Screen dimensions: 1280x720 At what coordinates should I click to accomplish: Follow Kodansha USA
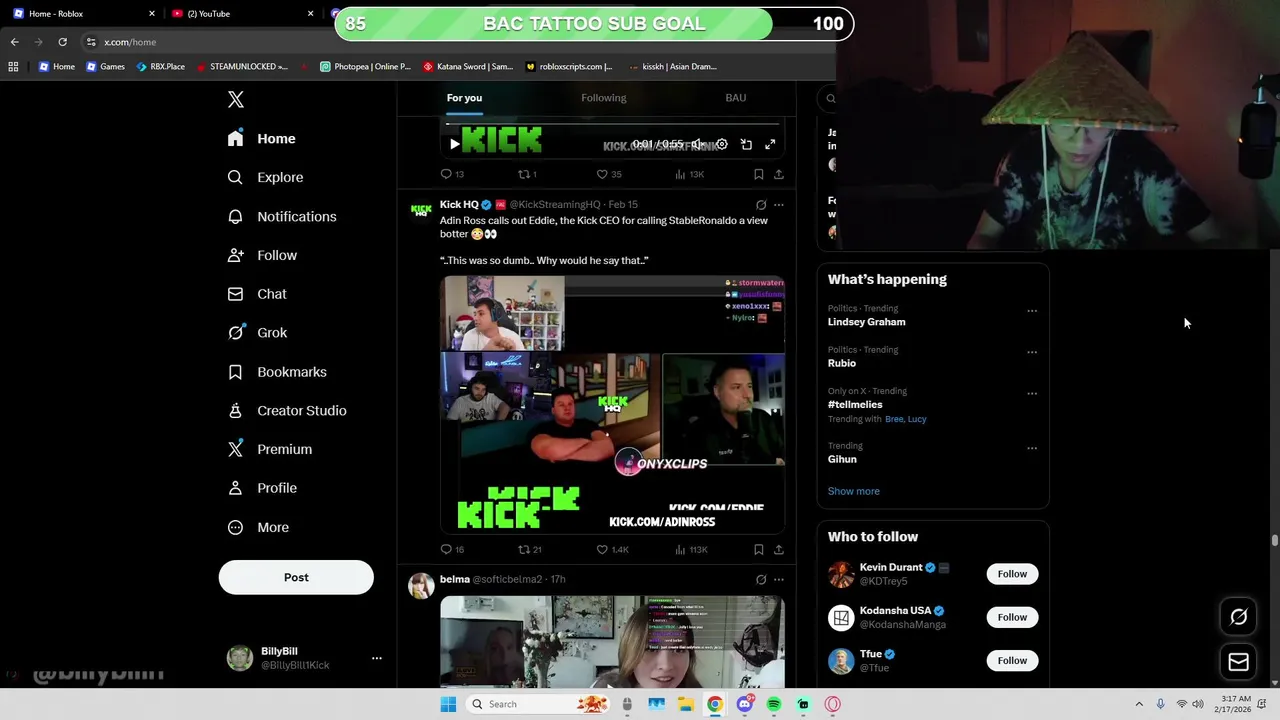pyautogui.click(x=1012, y=617)
